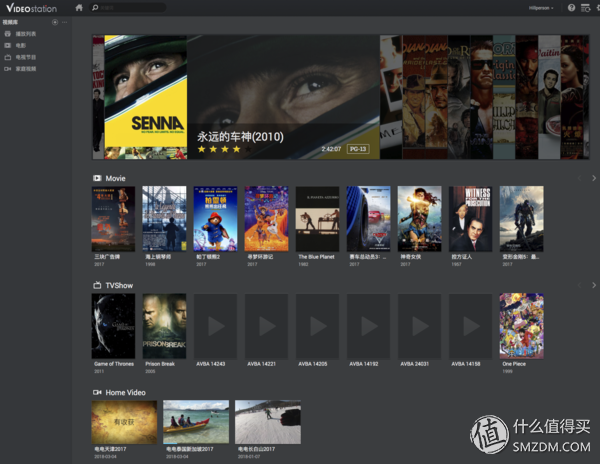Screen dimensions: 600x464
Task: Click the TVShow section TV icon
Action: click(x=97, y=285)
